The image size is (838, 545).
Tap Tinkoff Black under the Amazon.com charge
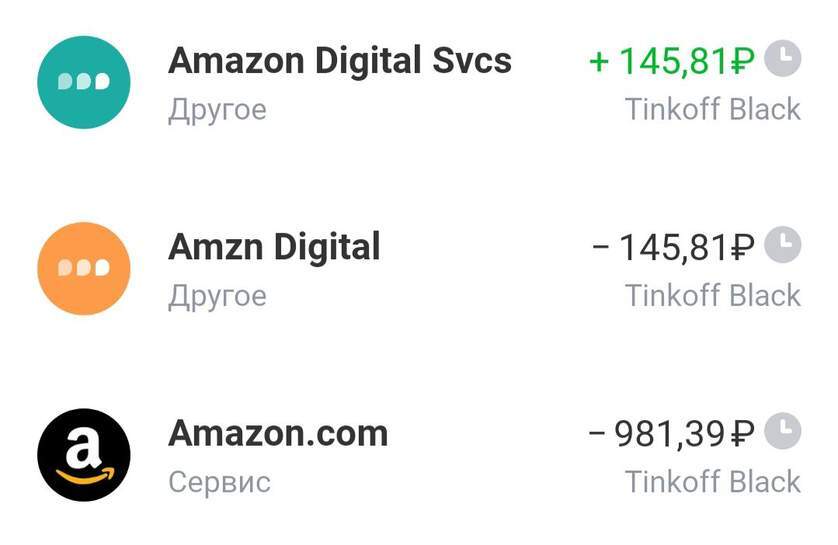[713, 482]
